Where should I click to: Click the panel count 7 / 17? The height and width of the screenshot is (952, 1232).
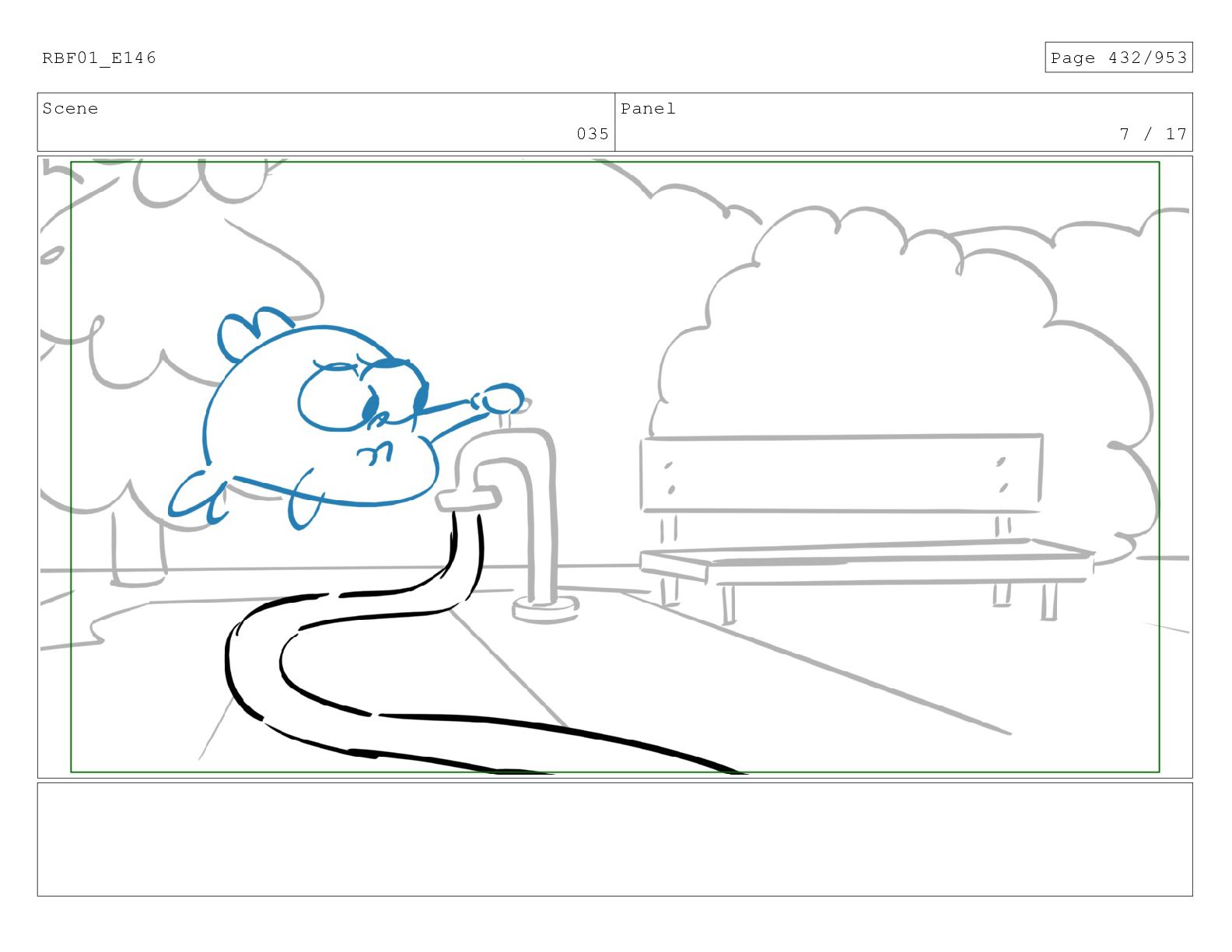[x=1153, y=134]
